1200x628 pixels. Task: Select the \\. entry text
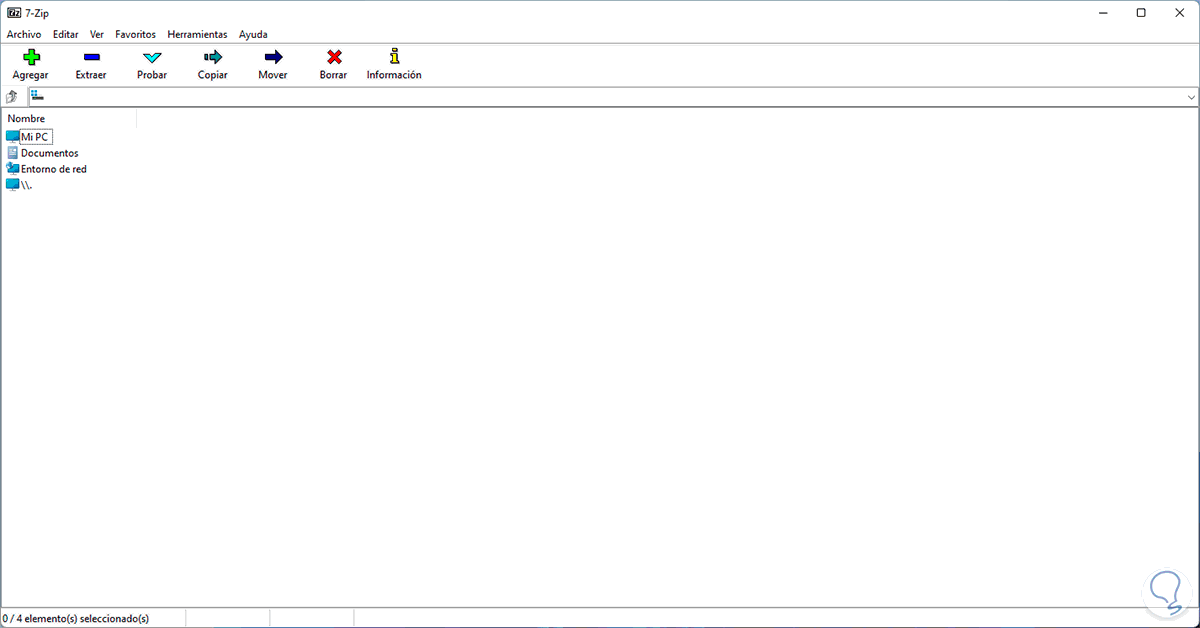pos(26,186)
